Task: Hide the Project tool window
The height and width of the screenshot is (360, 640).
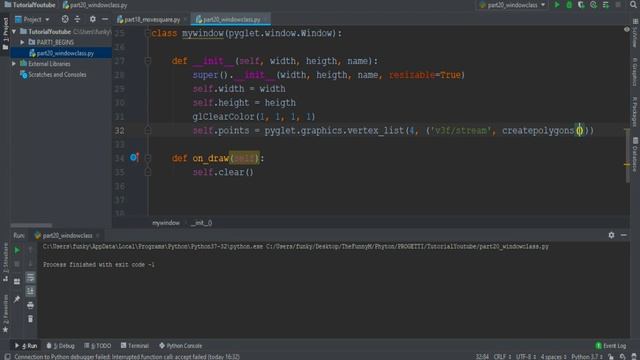Action: 105,19
